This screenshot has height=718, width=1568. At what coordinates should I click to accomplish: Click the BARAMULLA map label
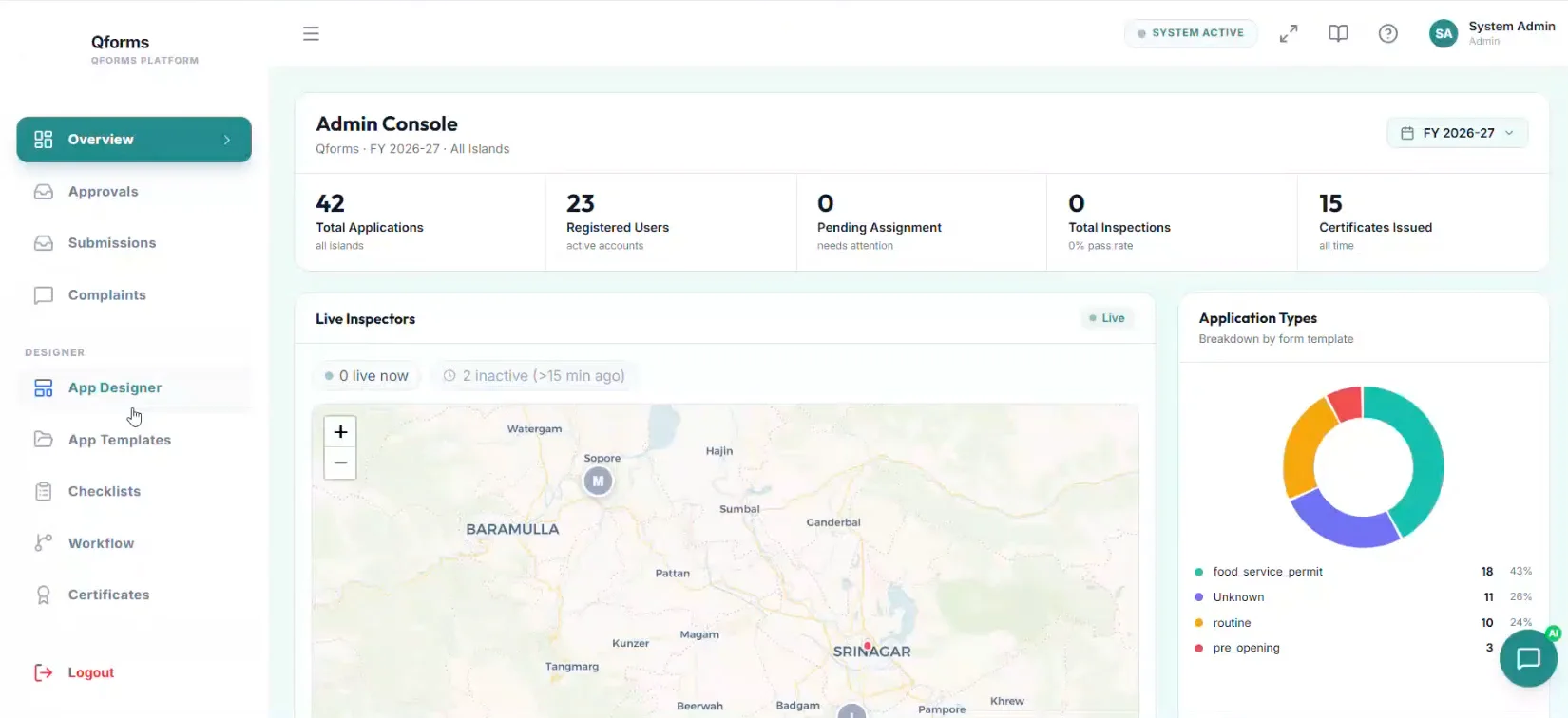[512, 529]
